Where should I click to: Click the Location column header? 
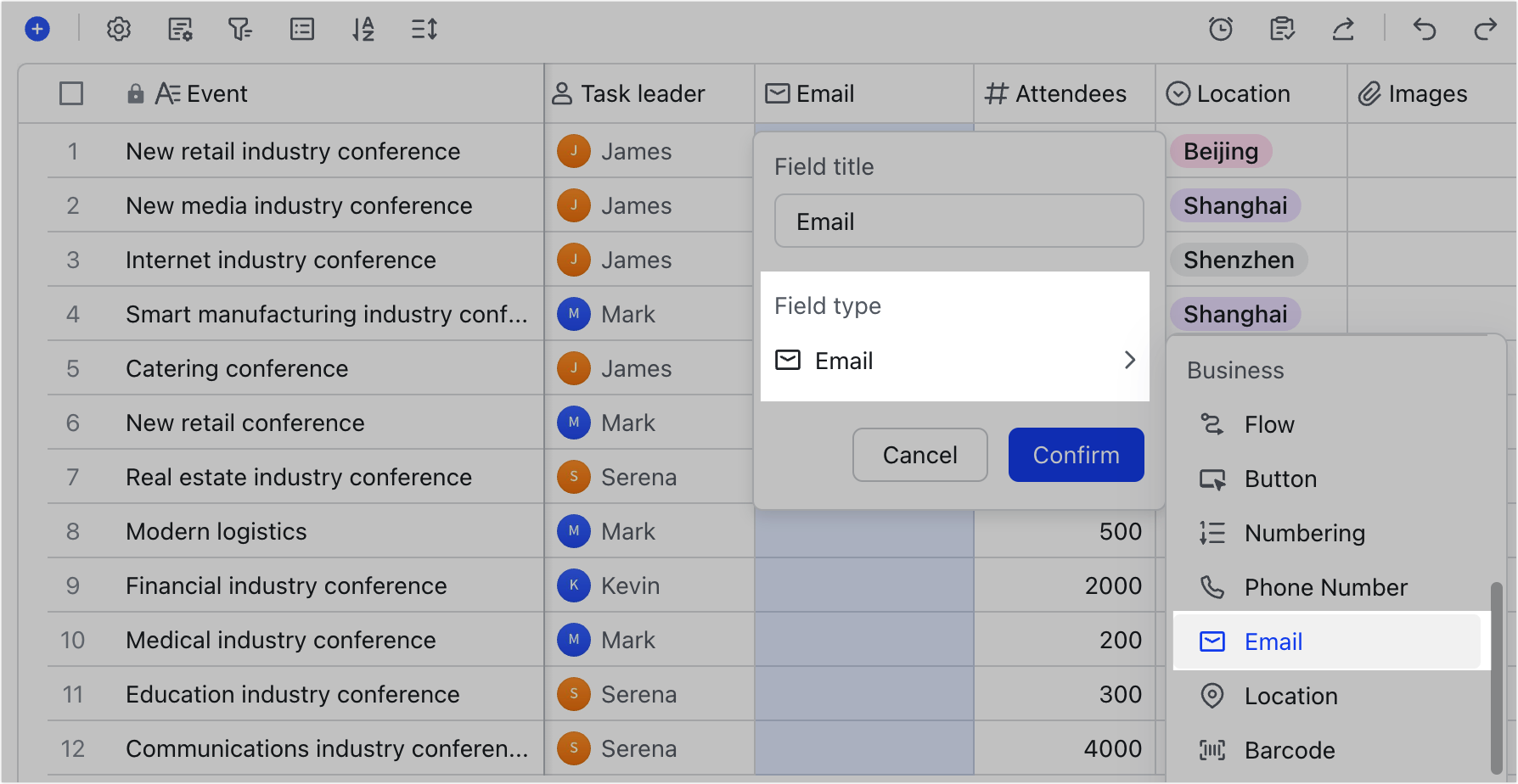tap(1251, 93)
